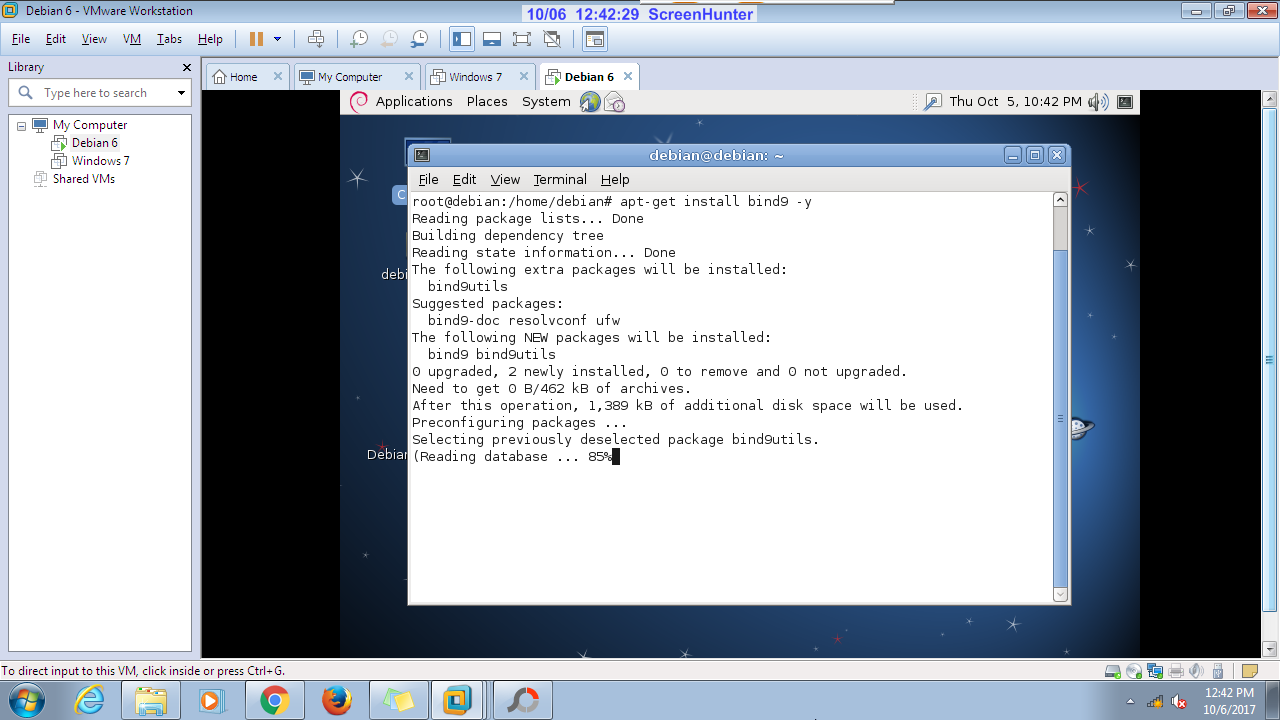Click the terminal window title bar icon
This screenshot has height=720, width=1280.
[422, 155]
